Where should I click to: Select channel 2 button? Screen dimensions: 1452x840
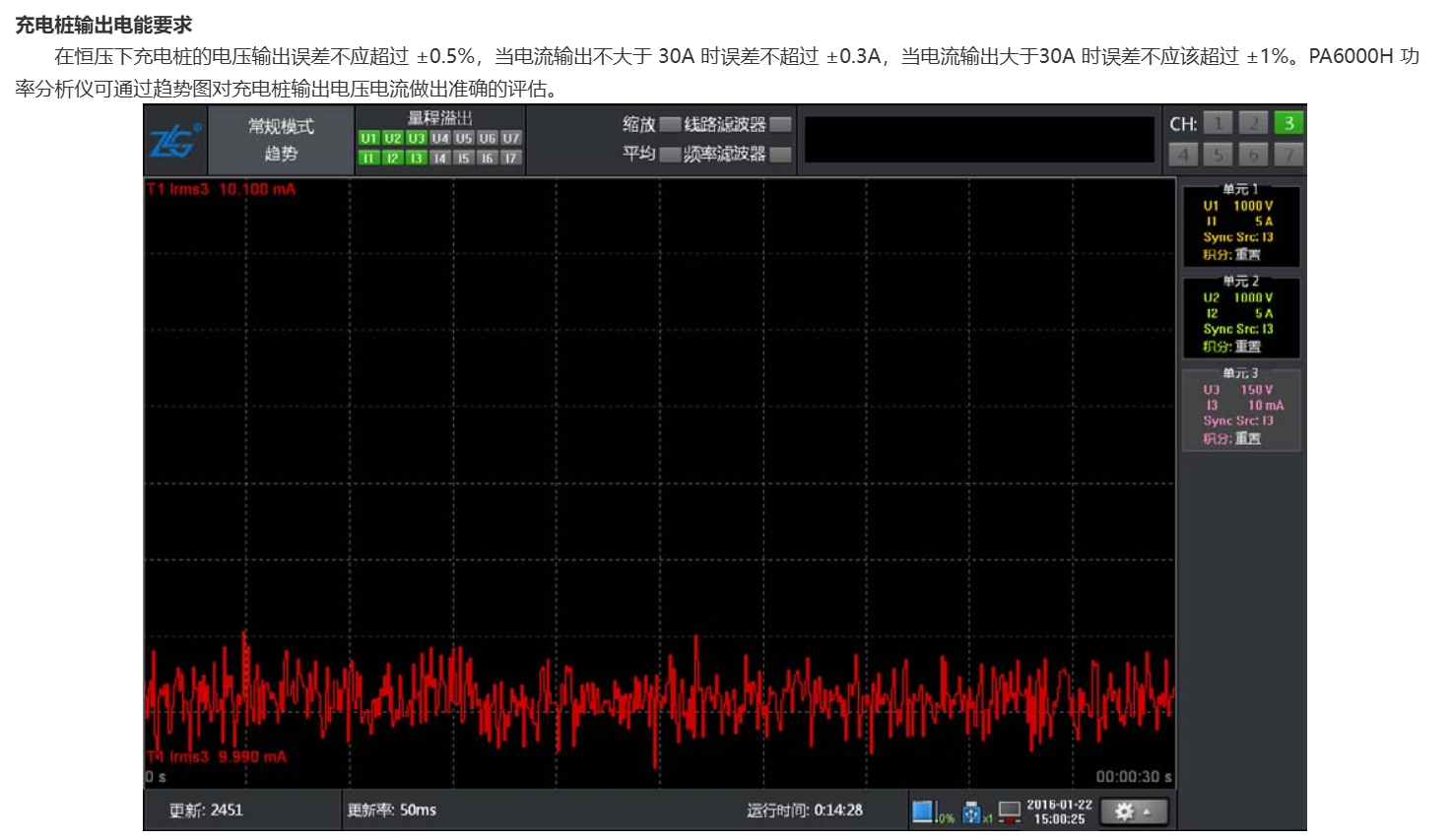[x=1253, y=123]
